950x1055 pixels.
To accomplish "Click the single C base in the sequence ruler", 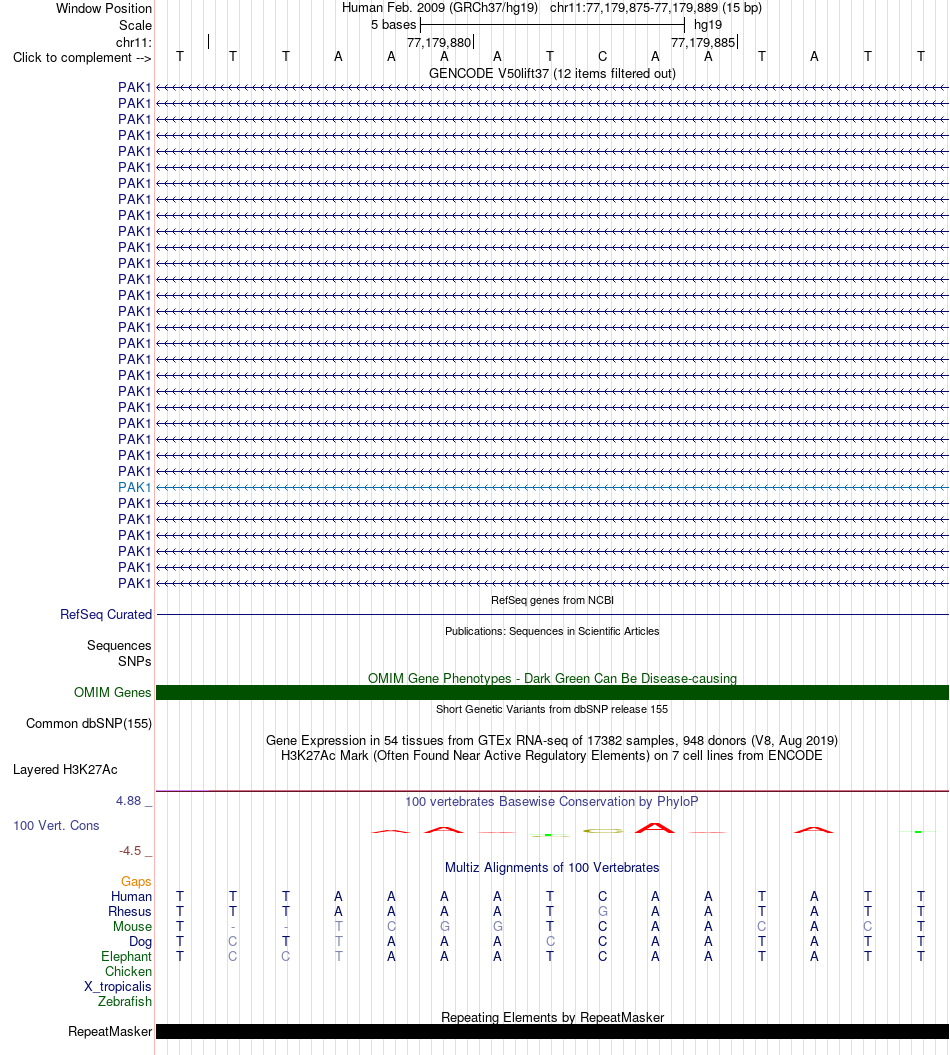I will [x=603, y=57].
